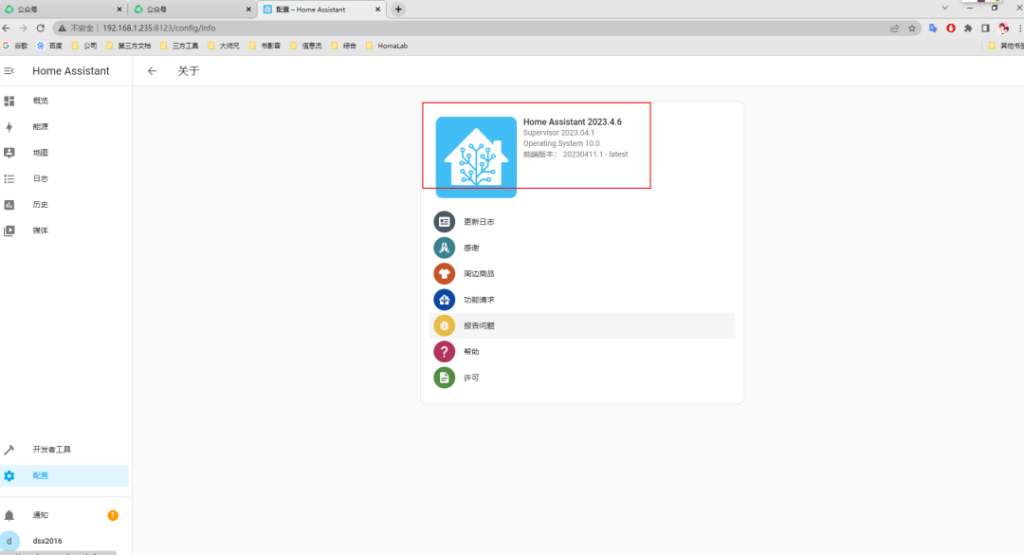Open the 媒体 media browser
Viewport: 1024px width, 555px height.
[64, 230]
